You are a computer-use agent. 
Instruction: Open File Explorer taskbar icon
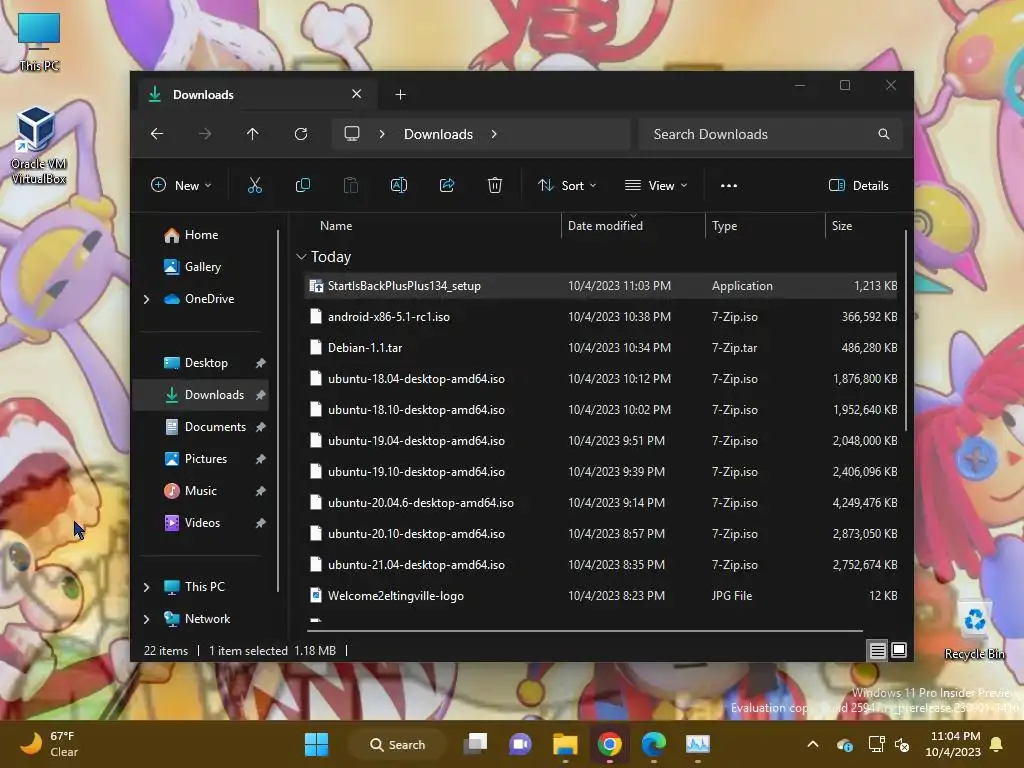pyautogui.click(x=565, y=744)
